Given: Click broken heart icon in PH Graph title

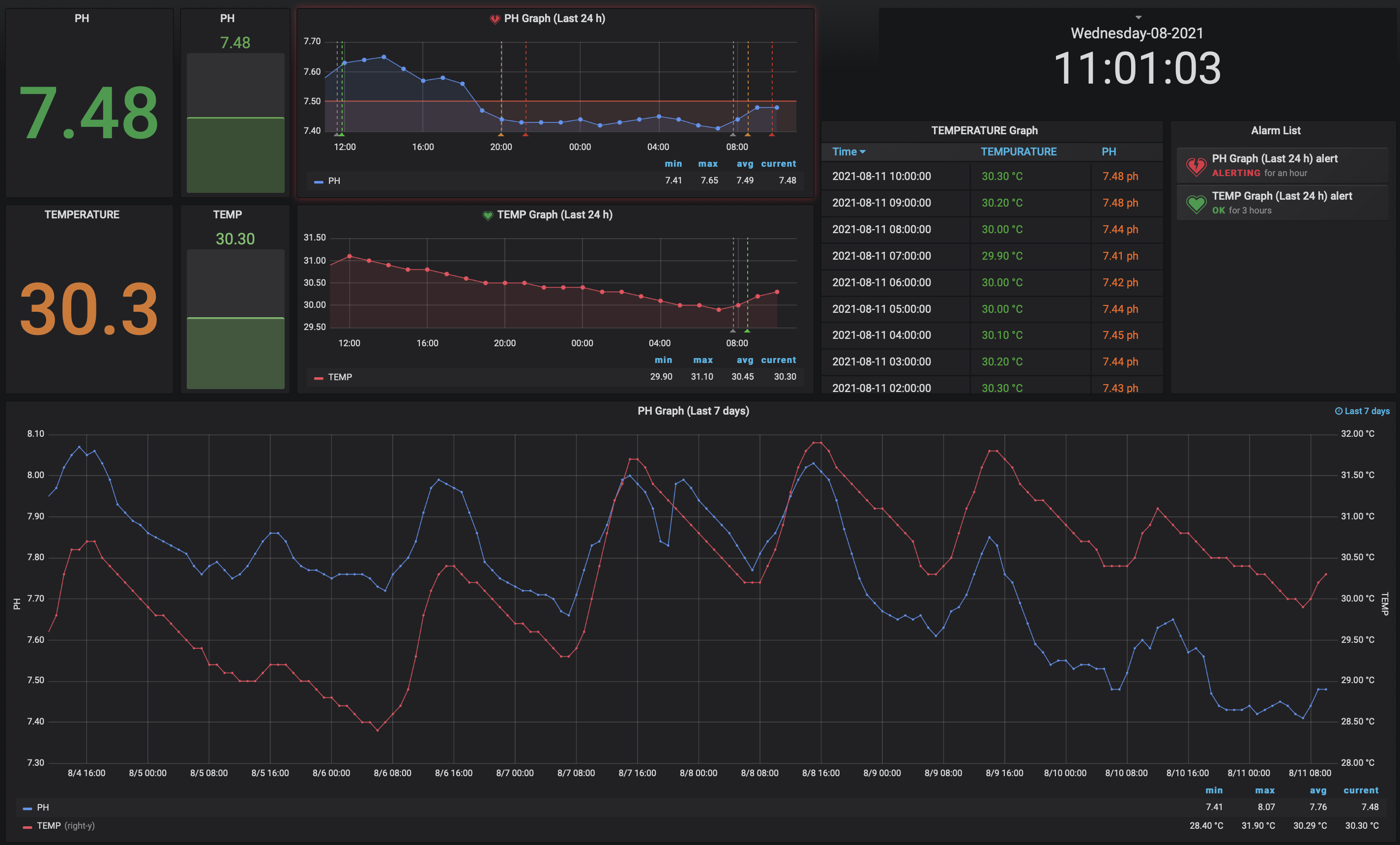Looking at the screenshot, I should click(495, 19).
